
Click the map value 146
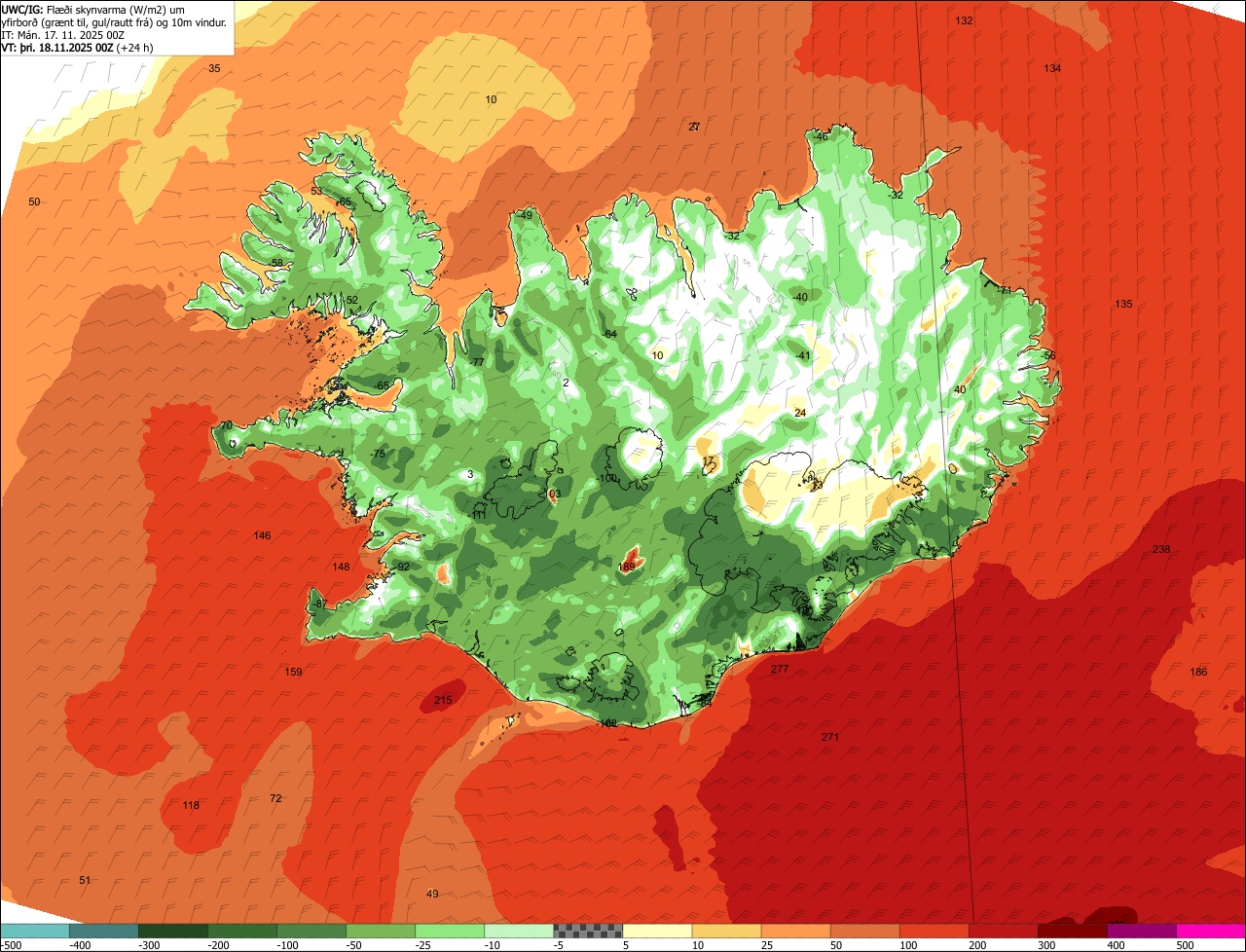[x=262, y=536]
